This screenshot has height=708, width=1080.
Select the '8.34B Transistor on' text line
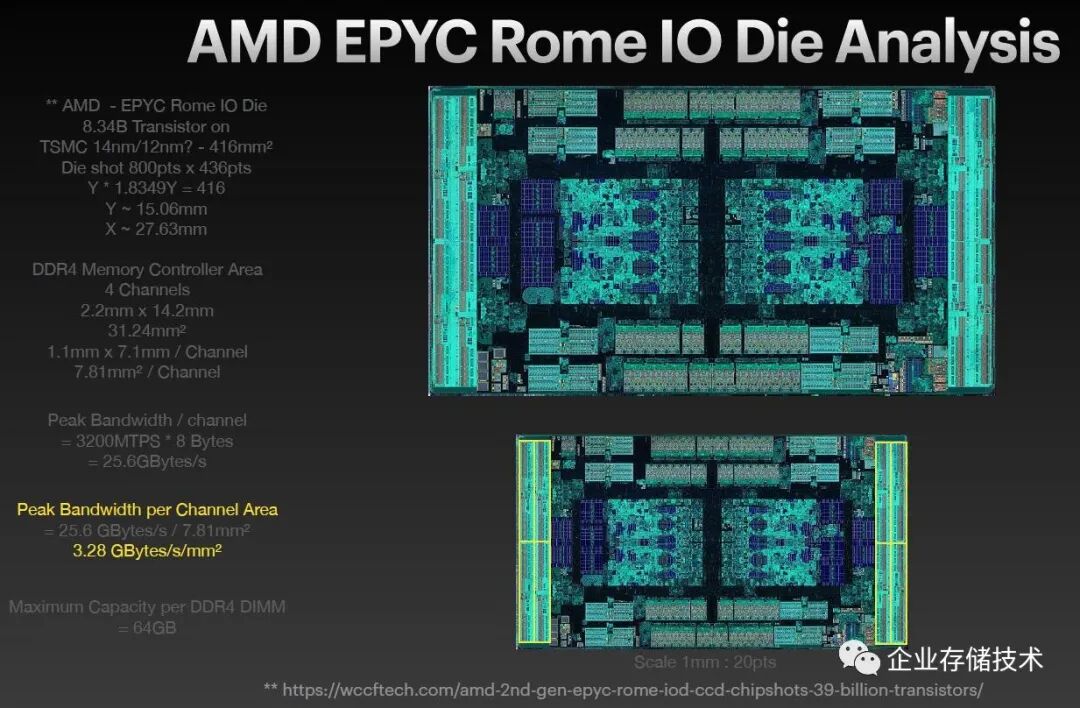(156, 127)
